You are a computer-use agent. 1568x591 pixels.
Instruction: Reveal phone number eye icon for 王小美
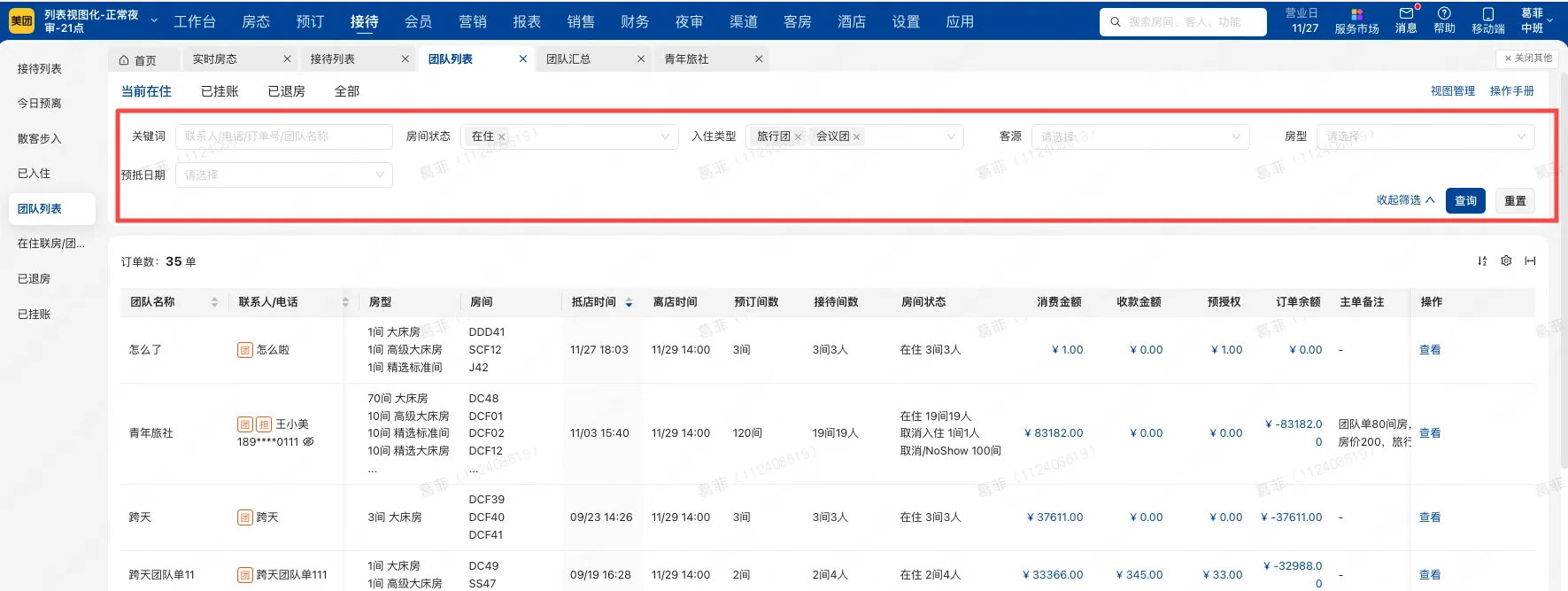(x=308, y=442)
